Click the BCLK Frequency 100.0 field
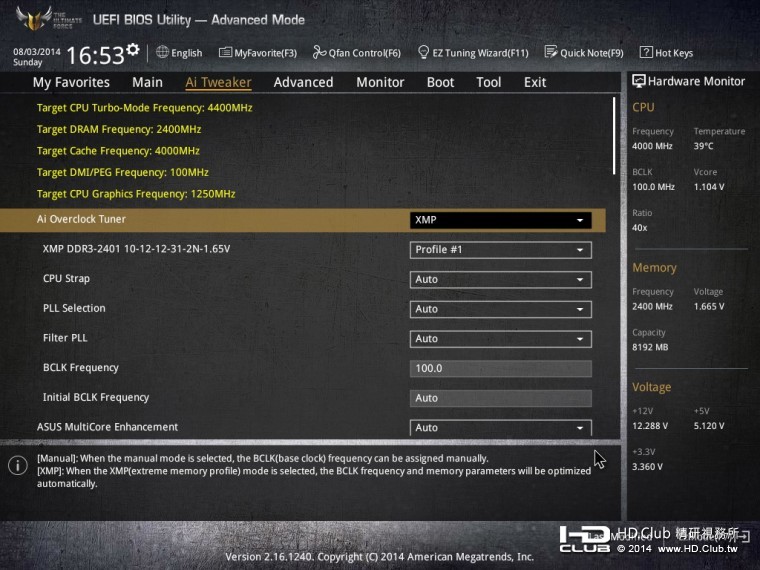 [x=501, y=368]
